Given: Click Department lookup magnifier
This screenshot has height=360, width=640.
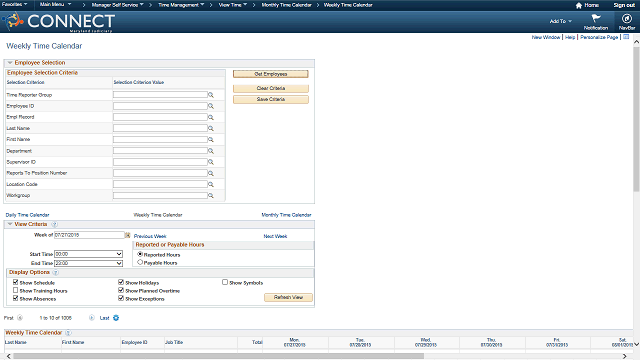Looking at the screenshot, I should (211, 151).
